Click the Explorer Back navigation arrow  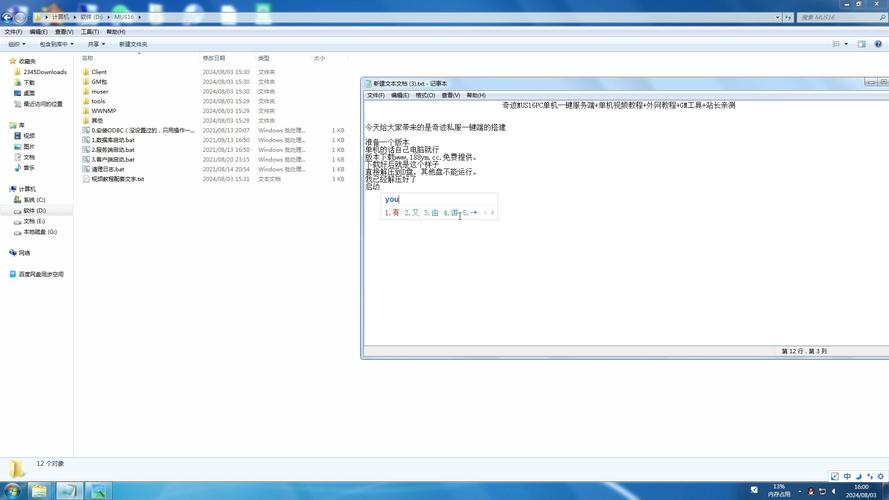(7, 17)
